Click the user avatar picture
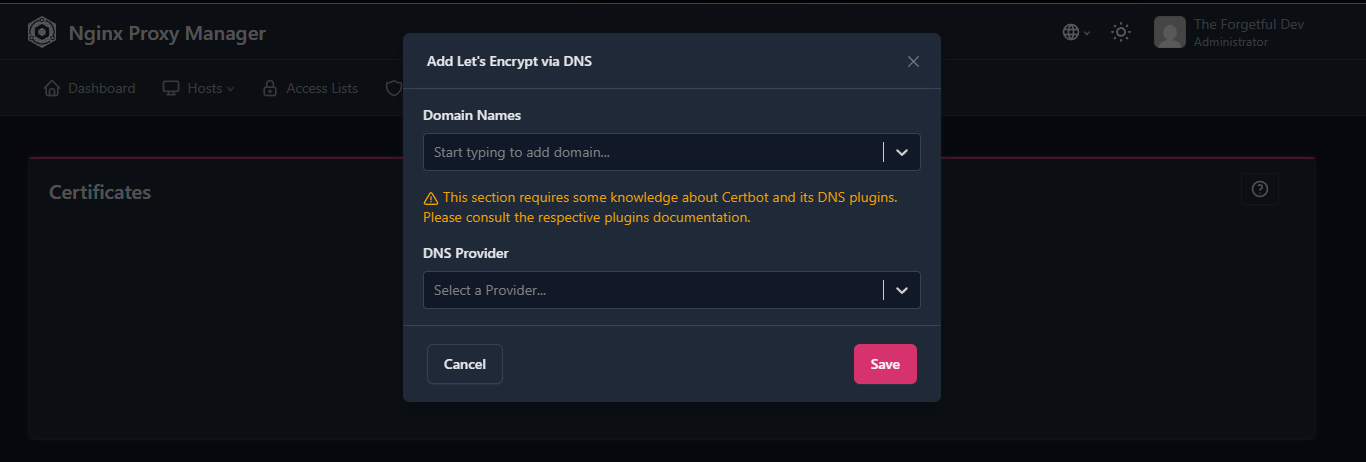The image size is (1366, 462). tap(1170, 32)
